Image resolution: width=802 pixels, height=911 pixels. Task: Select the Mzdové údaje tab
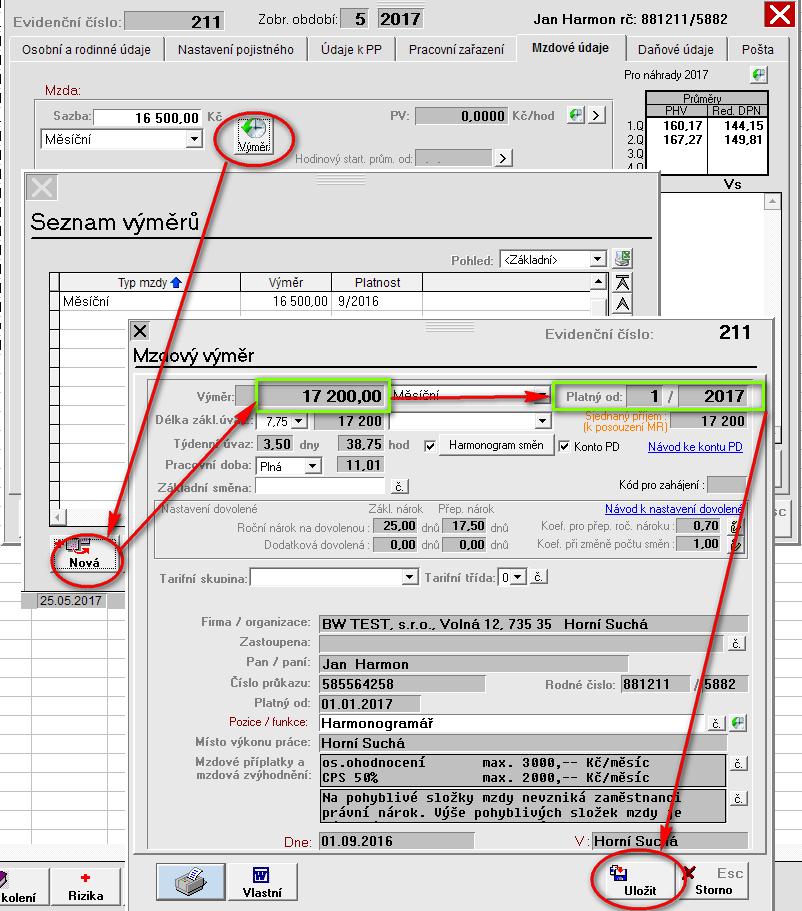coord(571,48)
